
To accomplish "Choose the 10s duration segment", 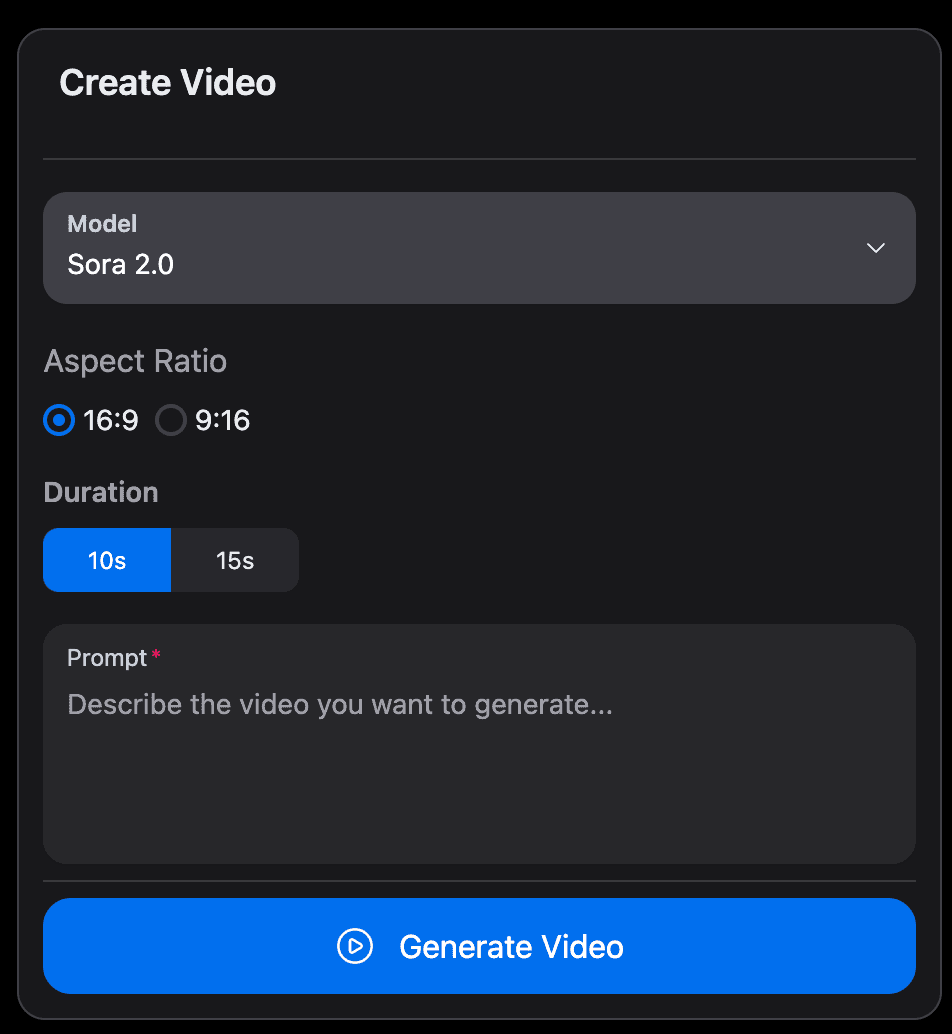I will pos(107,560).
